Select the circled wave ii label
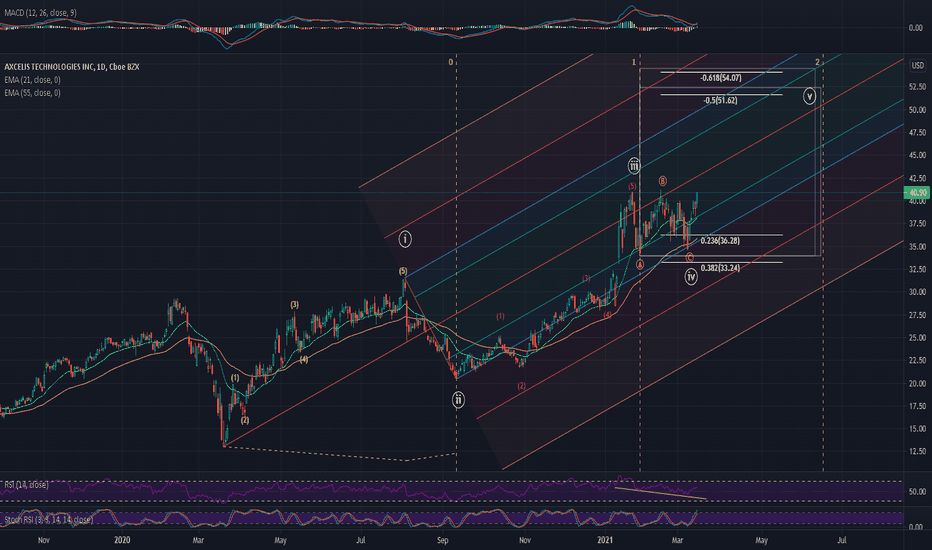932x550 pixels. pyautogui.click(x=458, y=400)
